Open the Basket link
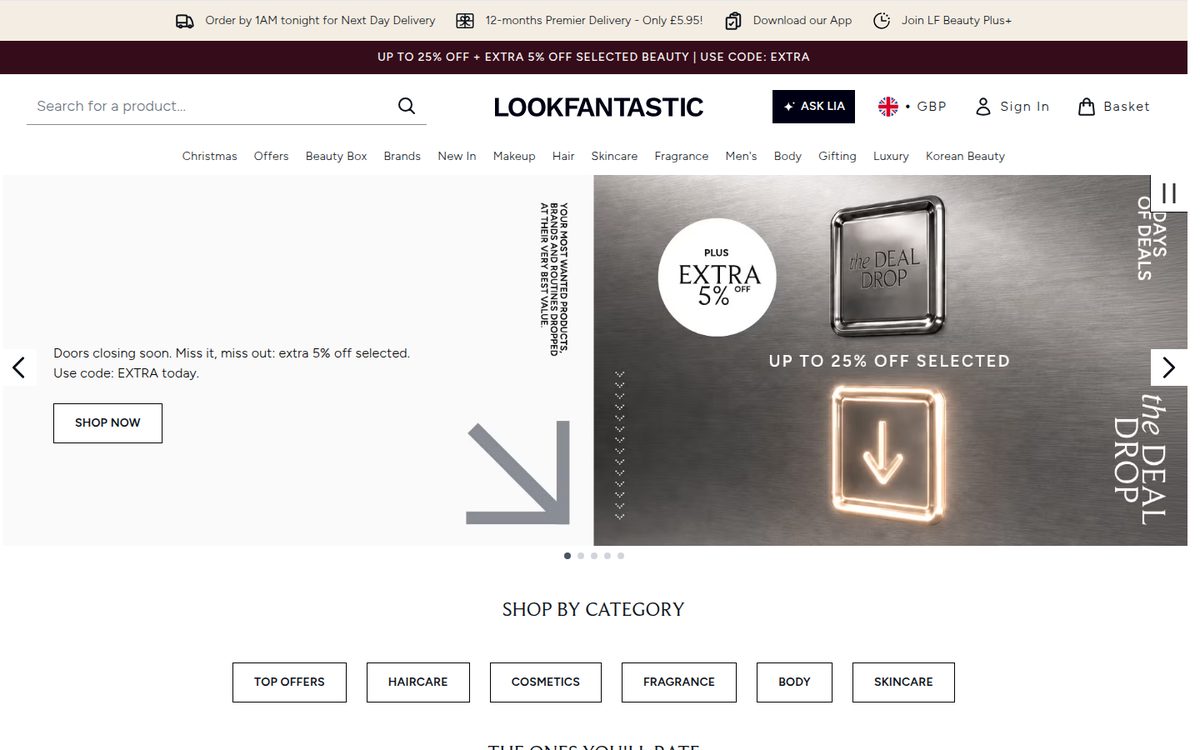This screenshot has height=750, width=1200. (1114, 107)
